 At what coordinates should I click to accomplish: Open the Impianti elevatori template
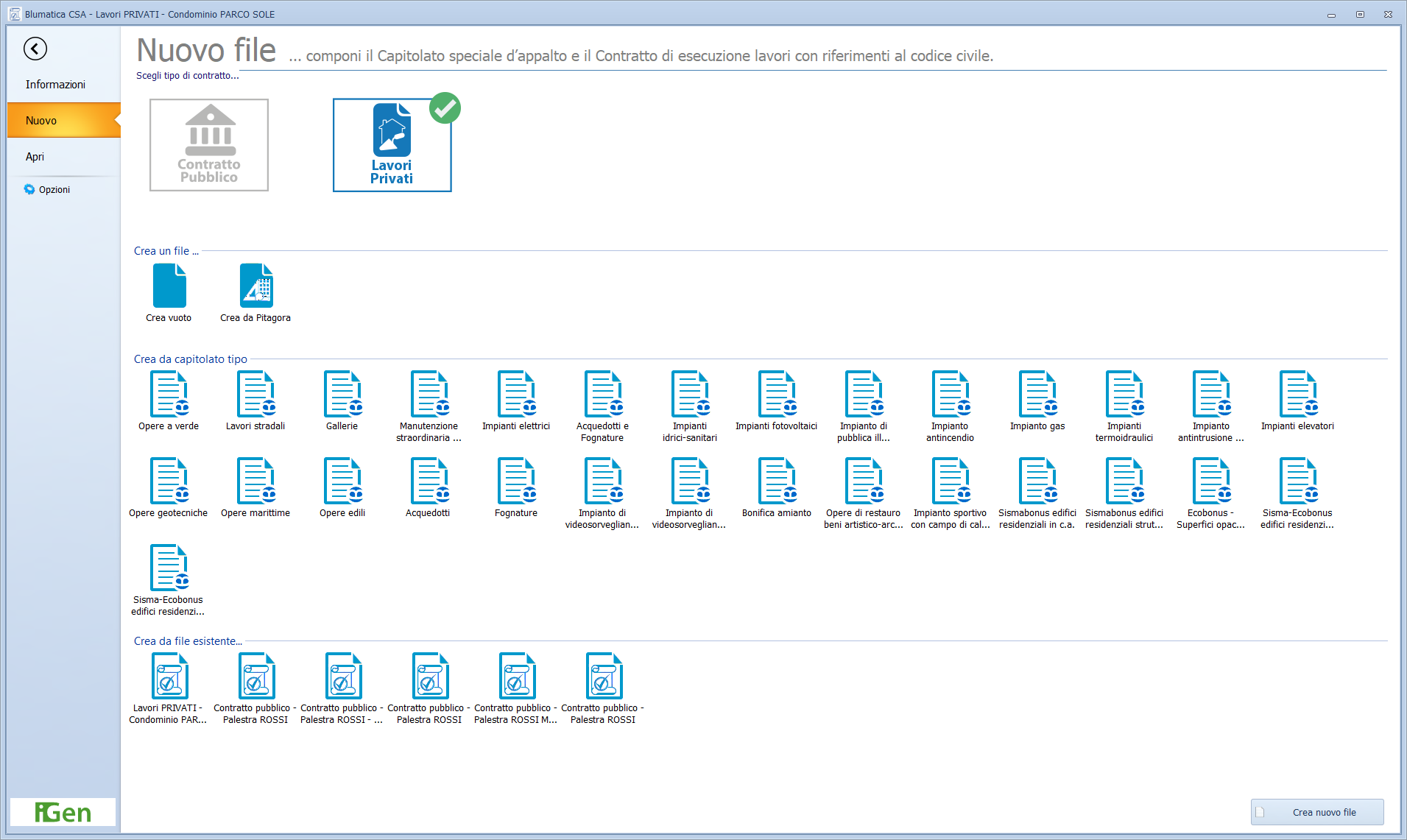(1297, 395)
